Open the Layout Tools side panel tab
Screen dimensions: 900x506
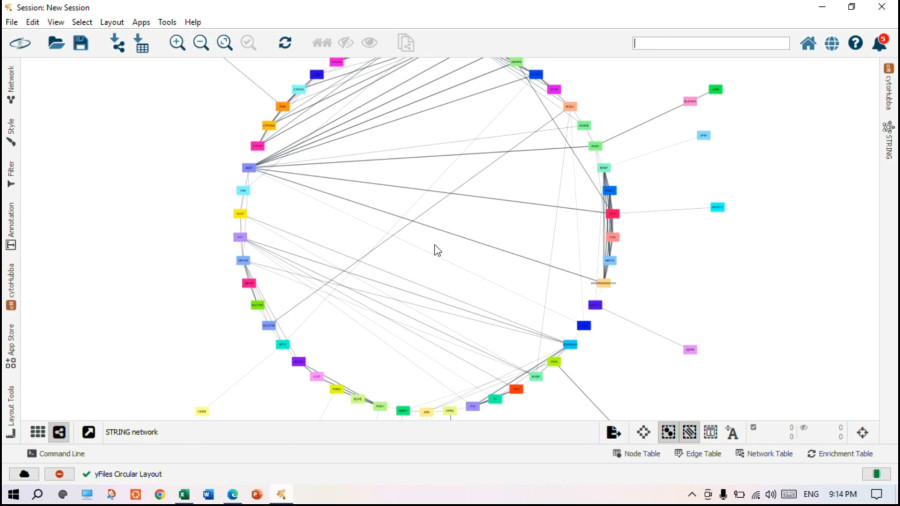tap(10, 411)
